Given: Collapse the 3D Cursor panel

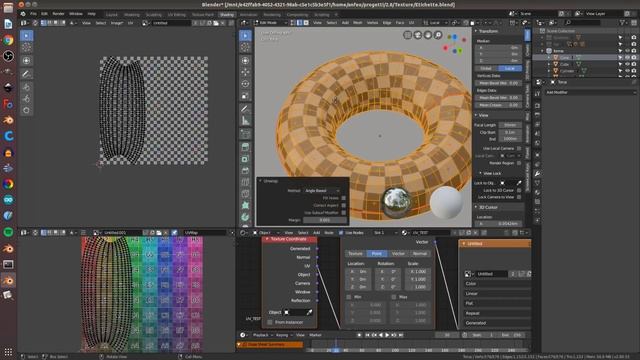Looking at the screenshot, I should 476,207.
